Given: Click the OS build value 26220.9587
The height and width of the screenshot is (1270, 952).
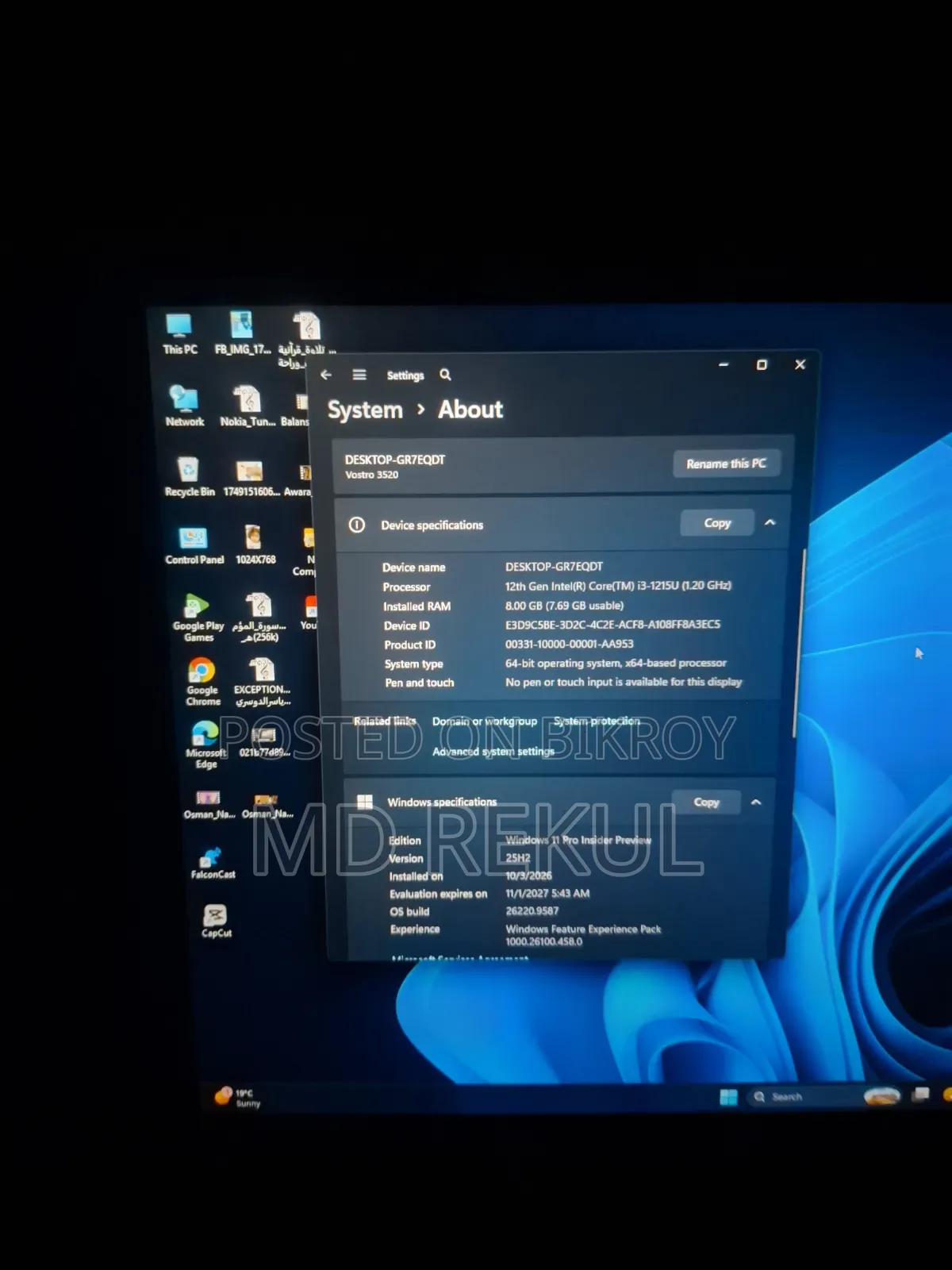Looking at the screenshot, I should click(532, 911).
